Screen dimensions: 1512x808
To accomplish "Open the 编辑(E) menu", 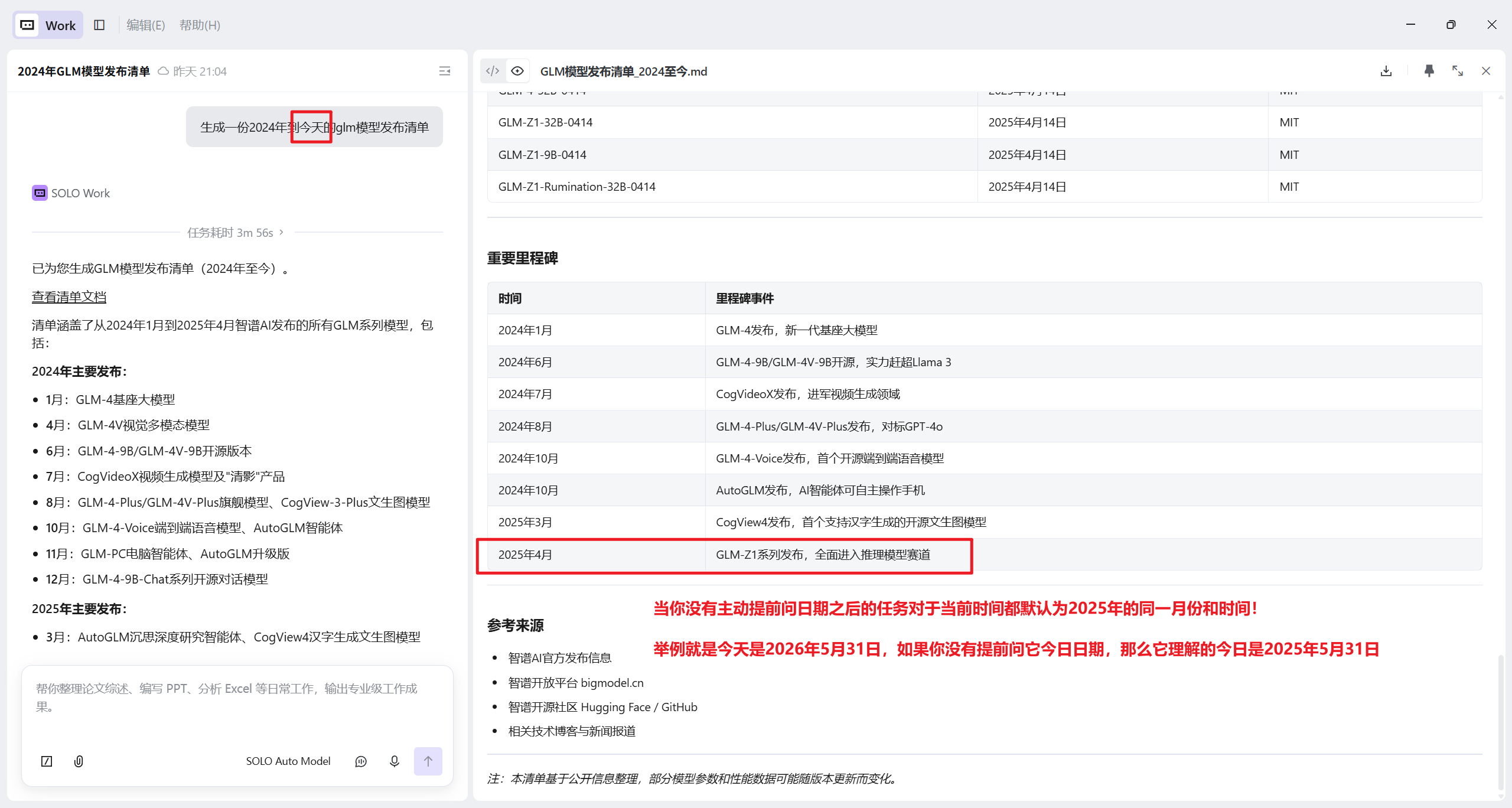I will 145,25.
